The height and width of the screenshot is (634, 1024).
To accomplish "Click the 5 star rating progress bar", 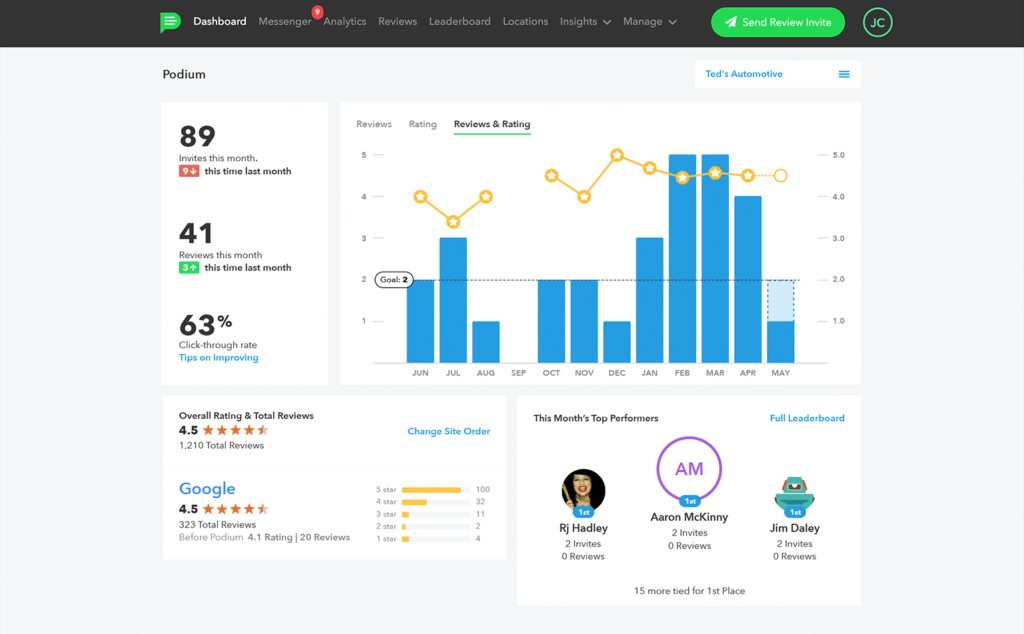I will (x=435, y=490).
